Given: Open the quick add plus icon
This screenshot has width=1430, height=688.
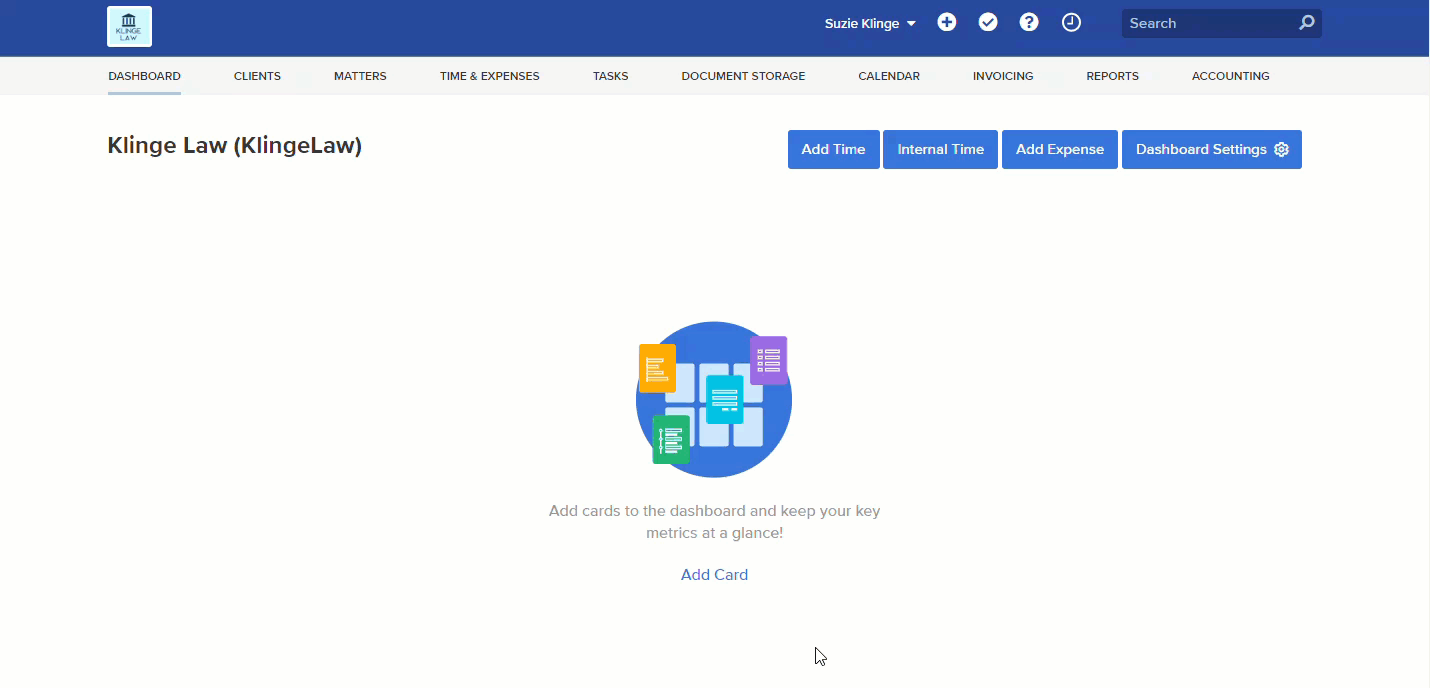Looking at the screenshot, I should (947, 22).
